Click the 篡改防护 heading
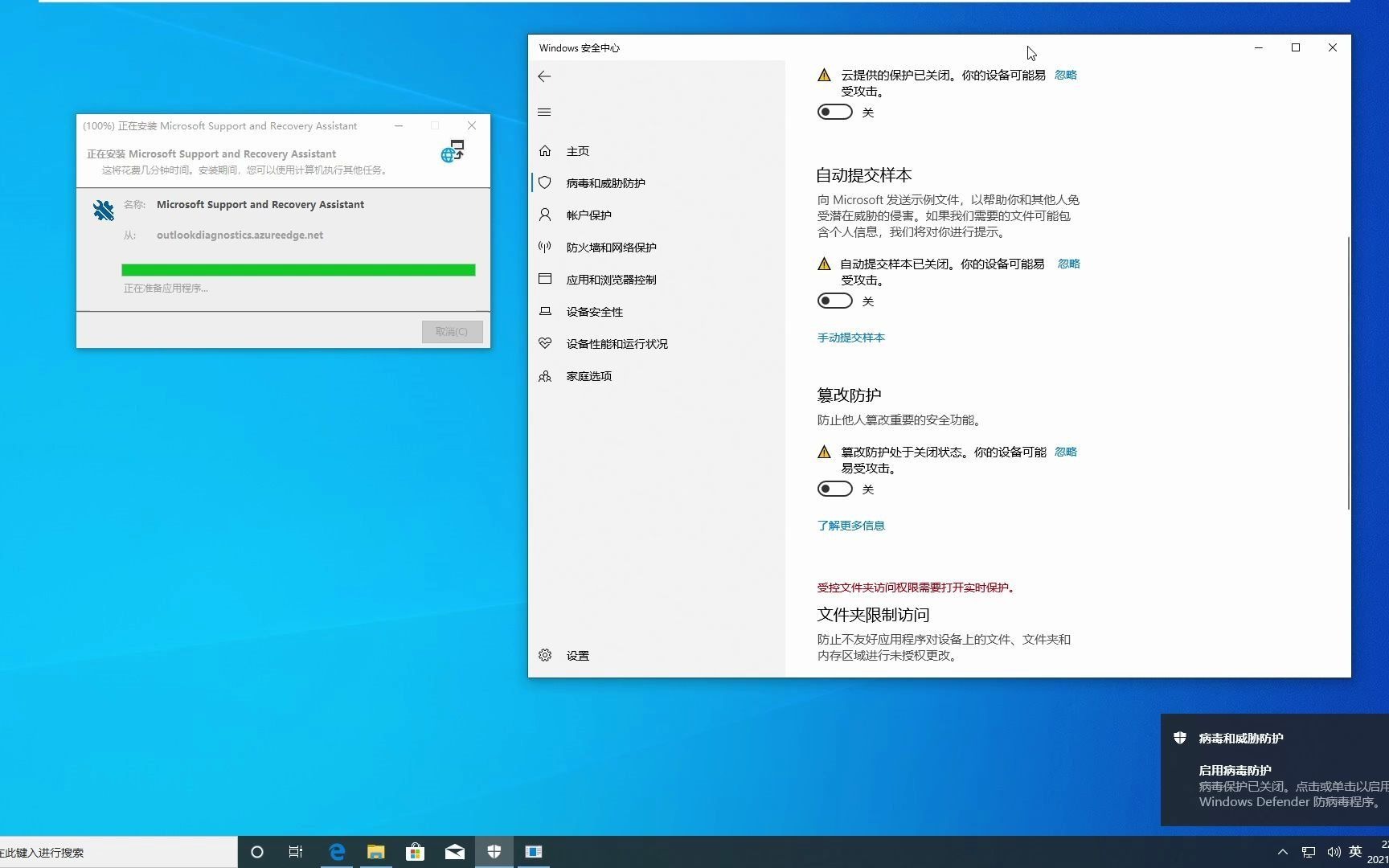The image size is (1389, 868). [849, 395]
